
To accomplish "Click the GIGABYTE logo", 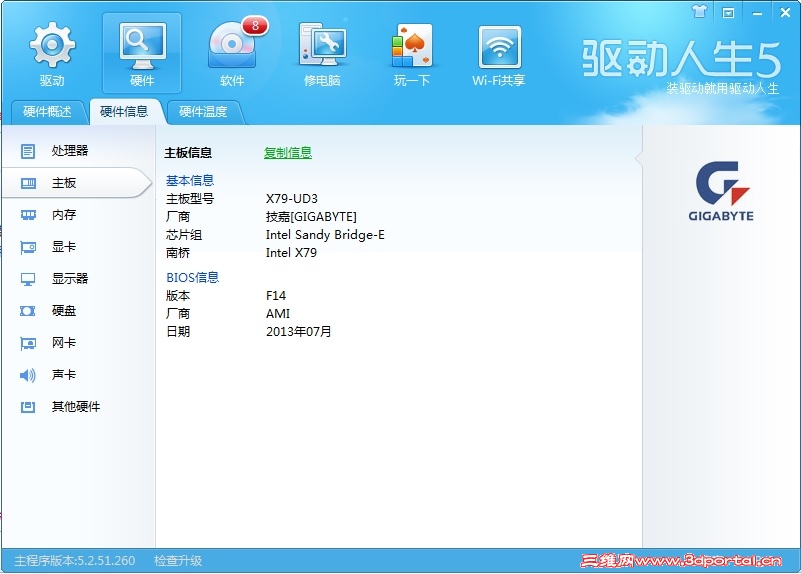I will click(721, 191).
